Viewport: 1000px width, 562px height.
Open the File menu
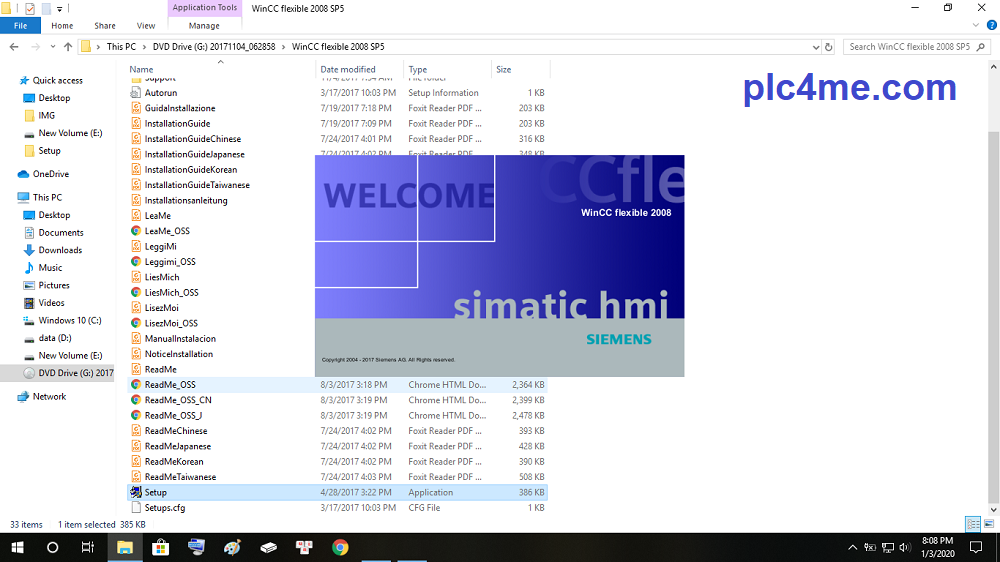pyautogui.click(x=20, y=25)
